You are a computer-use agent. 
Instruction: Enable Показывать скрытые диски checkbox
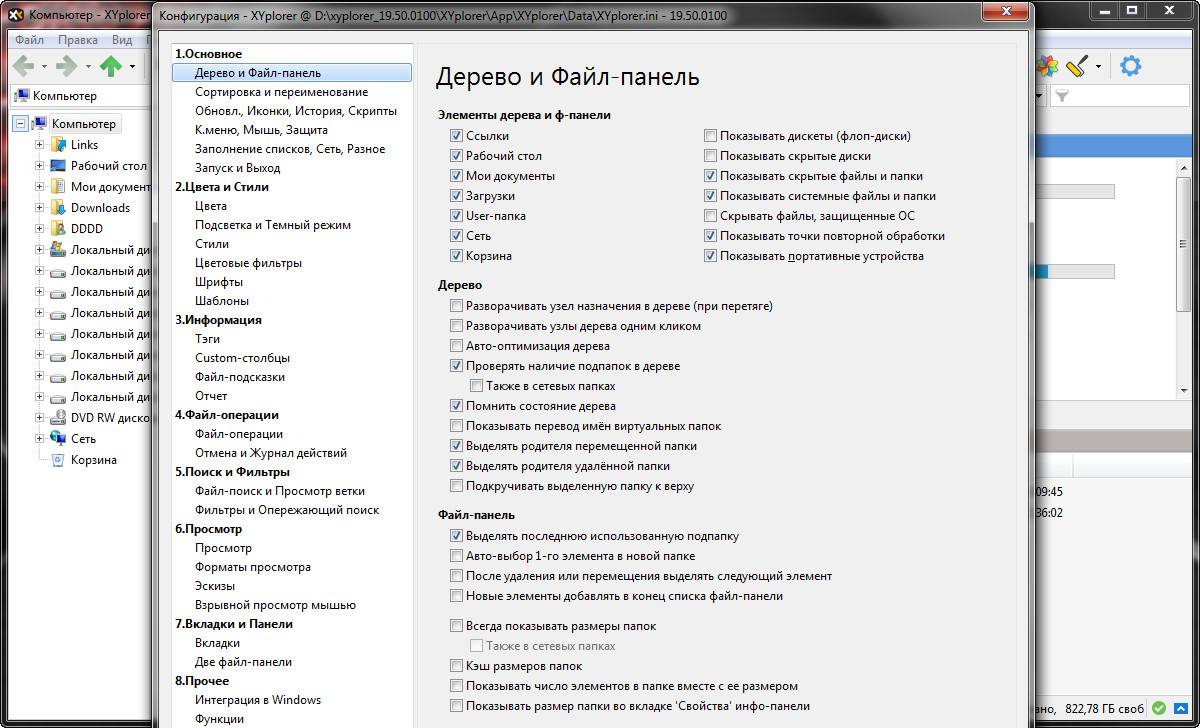[x=710, y=156]
